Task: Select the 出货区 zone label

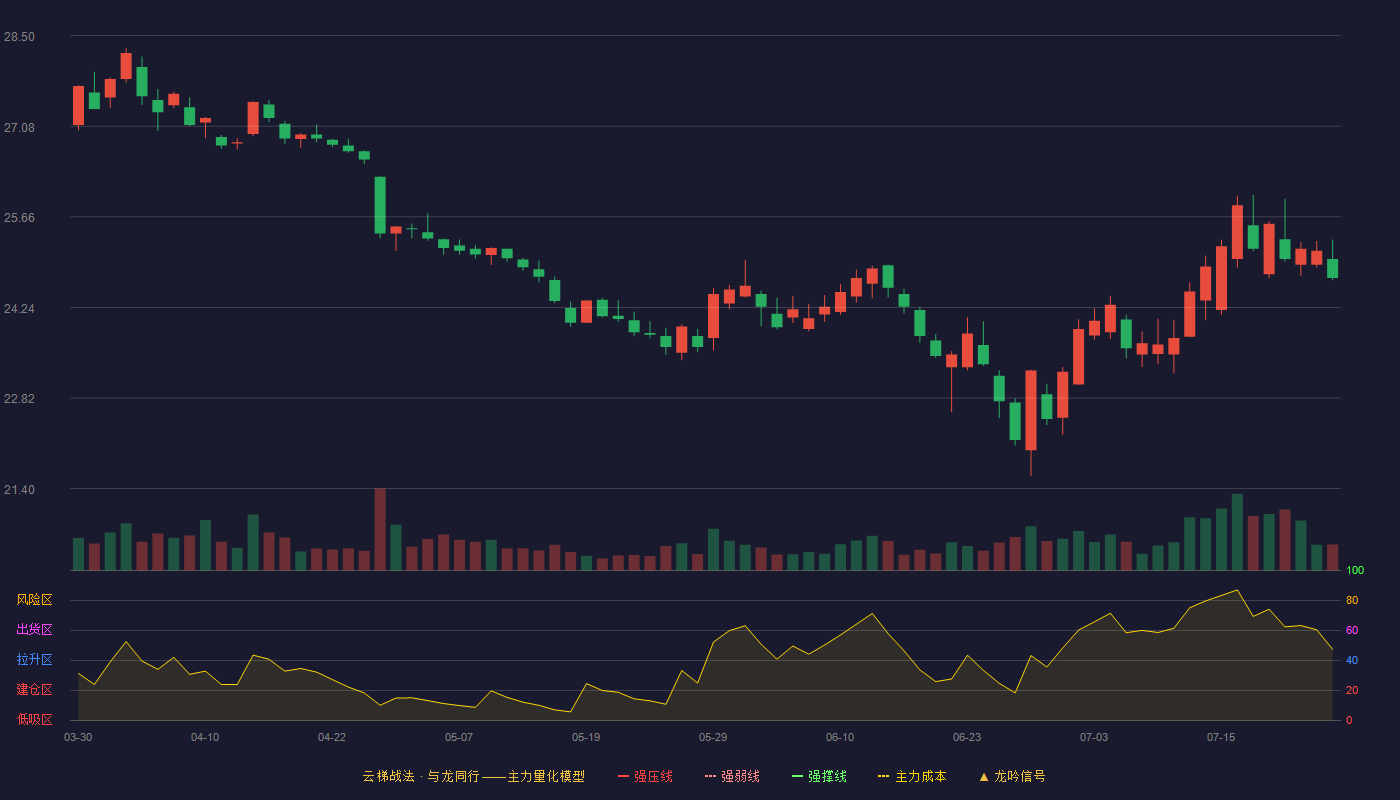Action: pyautogui.click(x=34, y=630)
